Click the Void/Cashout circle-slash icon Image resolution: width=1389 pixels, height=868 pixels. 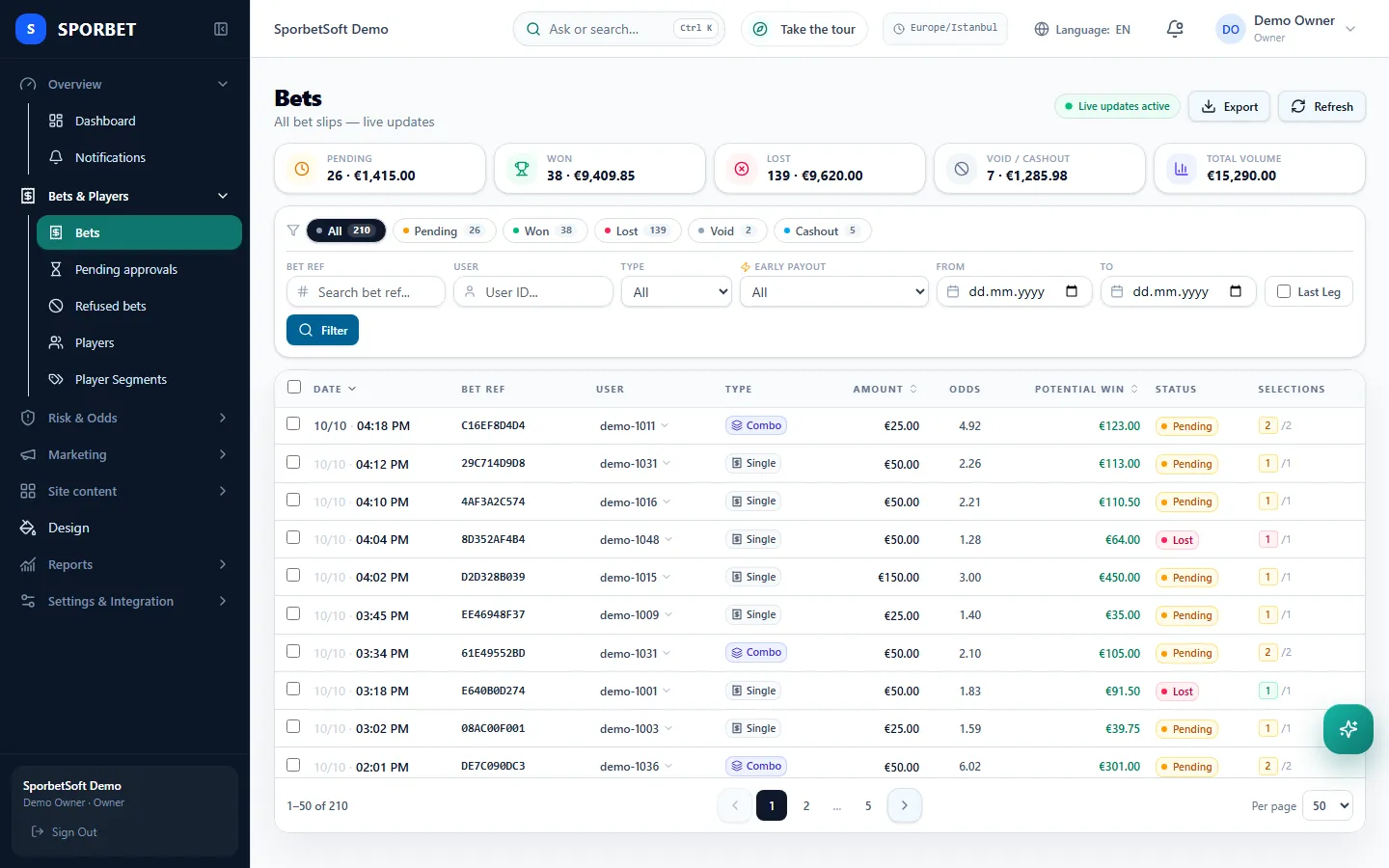962,169
